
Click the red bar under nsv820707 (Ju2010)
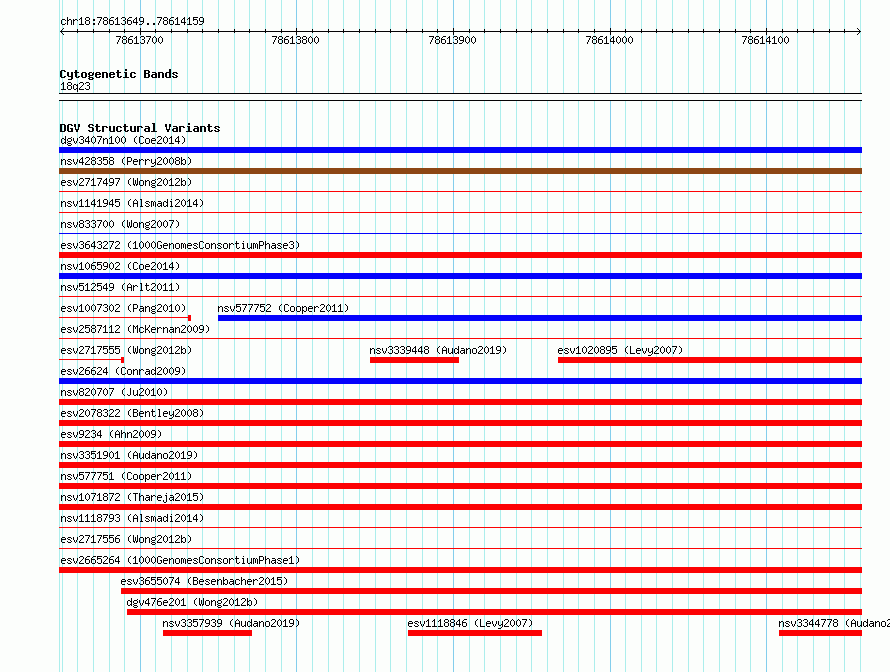[x=460, y=402]
